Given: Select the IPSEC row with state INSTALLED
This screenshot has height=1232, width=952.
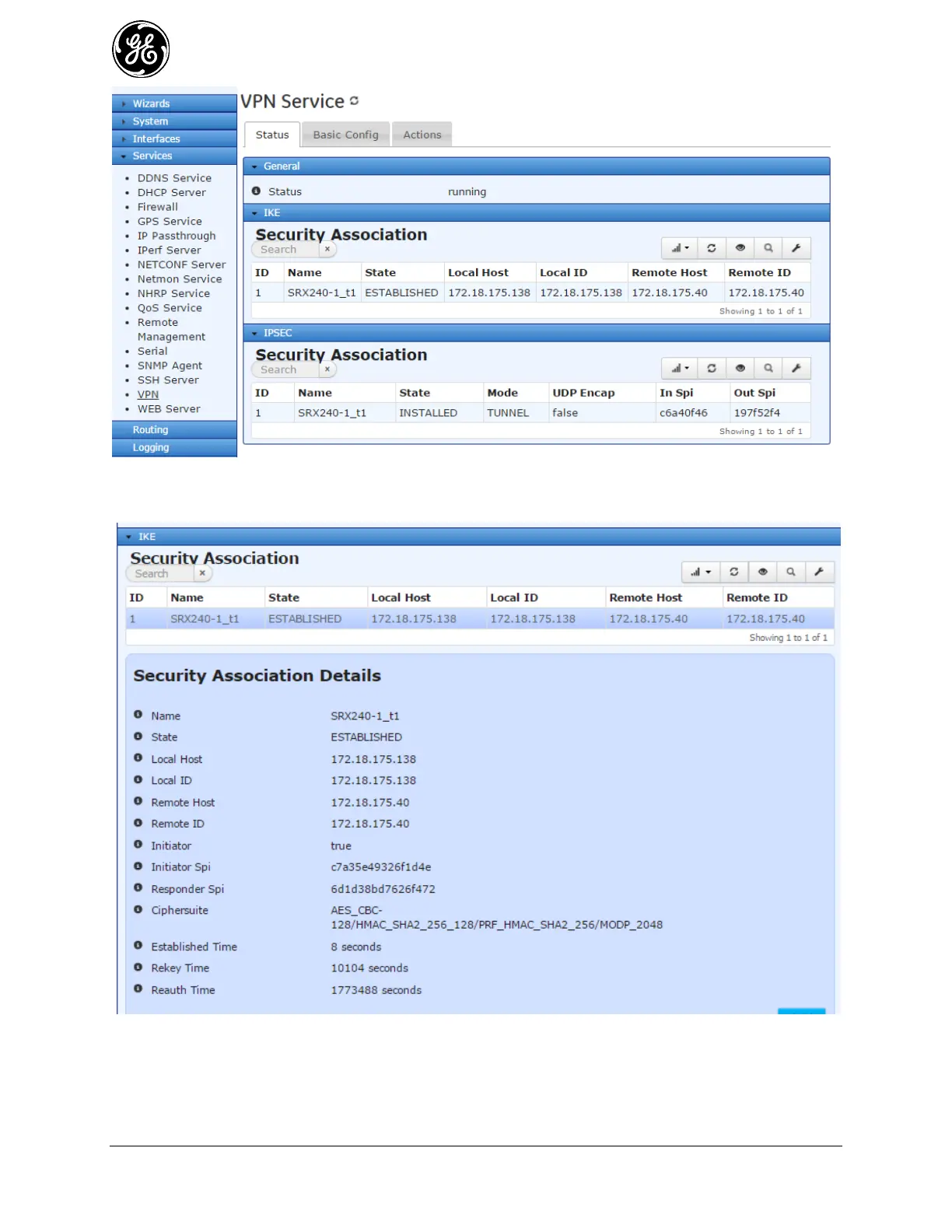Looking at the screenshot, I should 530,413.
